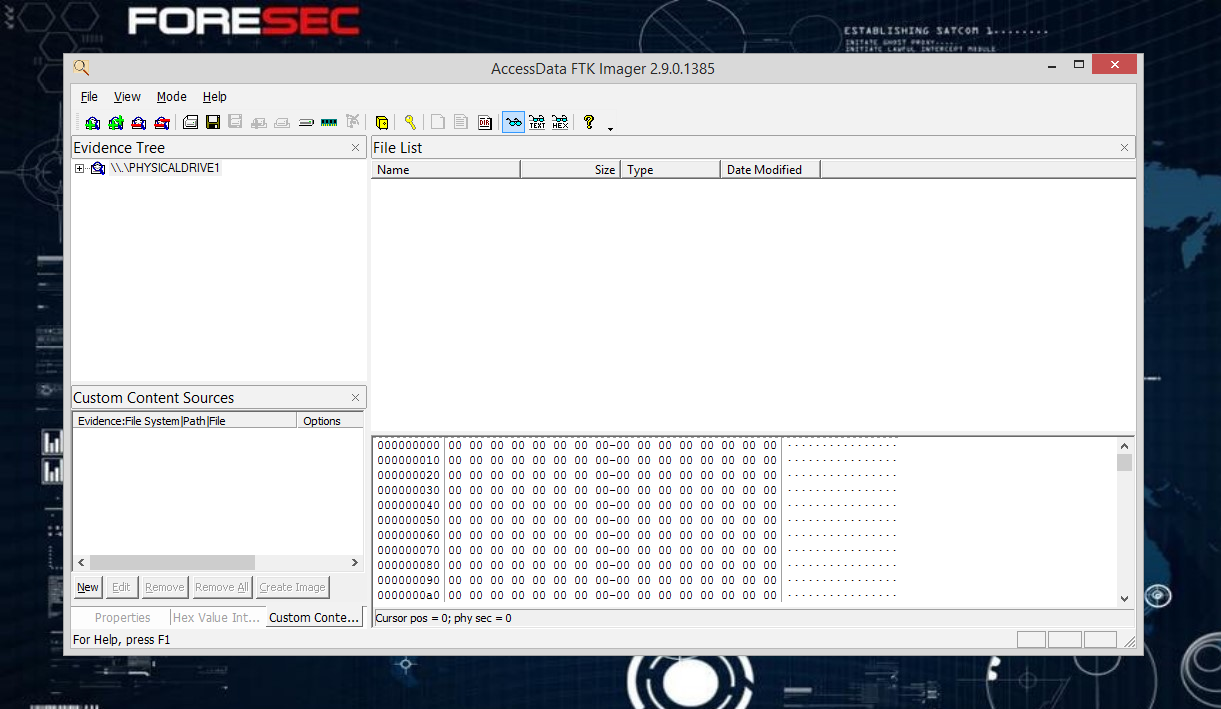The width and height of the screenshot is (1221, 709).
Task: Click the Obtain Protected Files safe icon
Action: point(382,122)
